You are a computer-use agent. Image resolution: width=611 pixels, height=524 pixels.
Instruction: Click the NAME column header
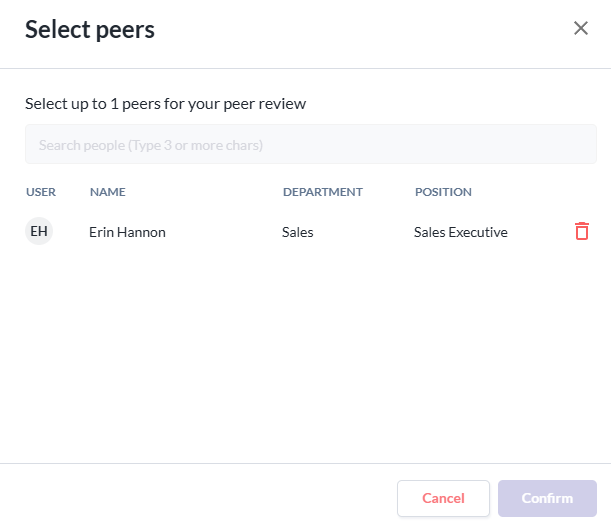click(108, 192)
